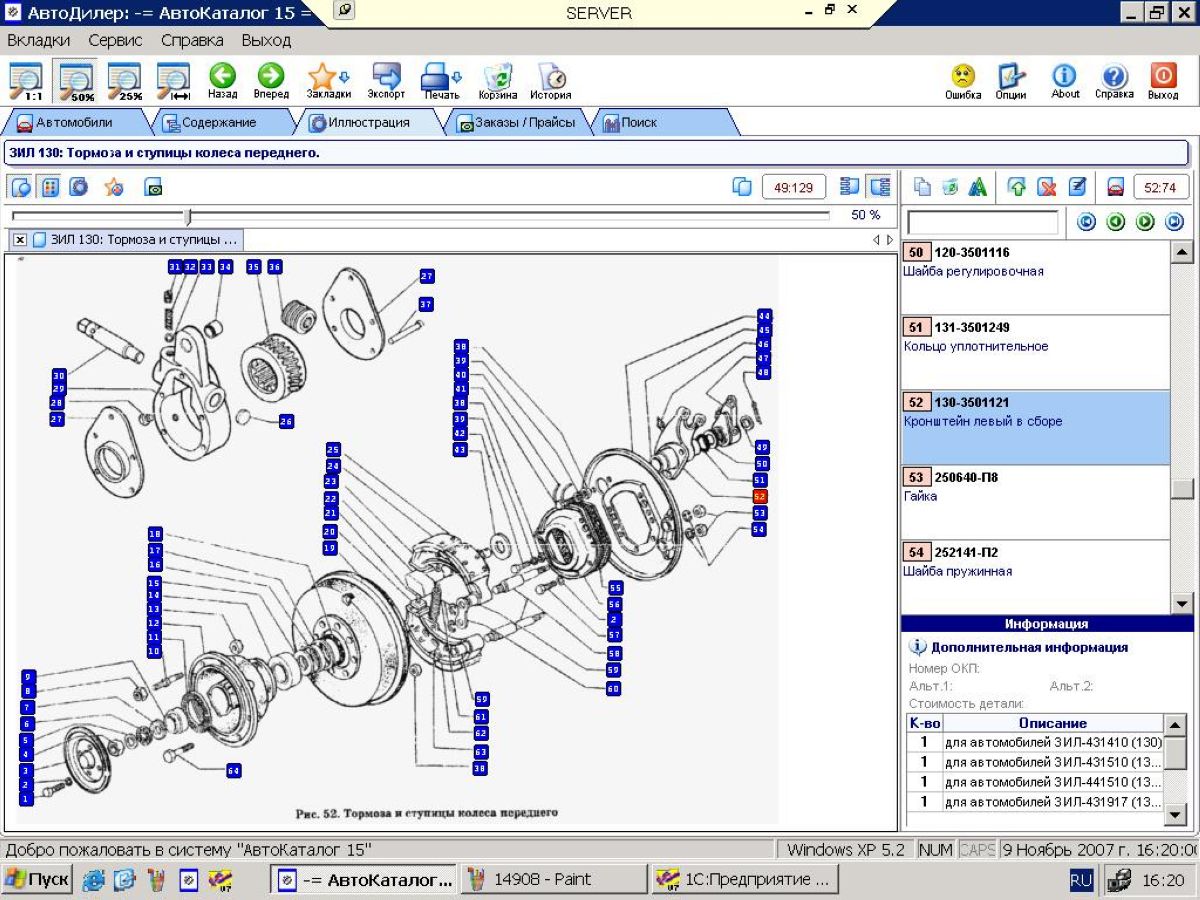
Task: Select part 53 Гайка 250640-П8
Action: pyautogui.click(x=1035, y=503)
